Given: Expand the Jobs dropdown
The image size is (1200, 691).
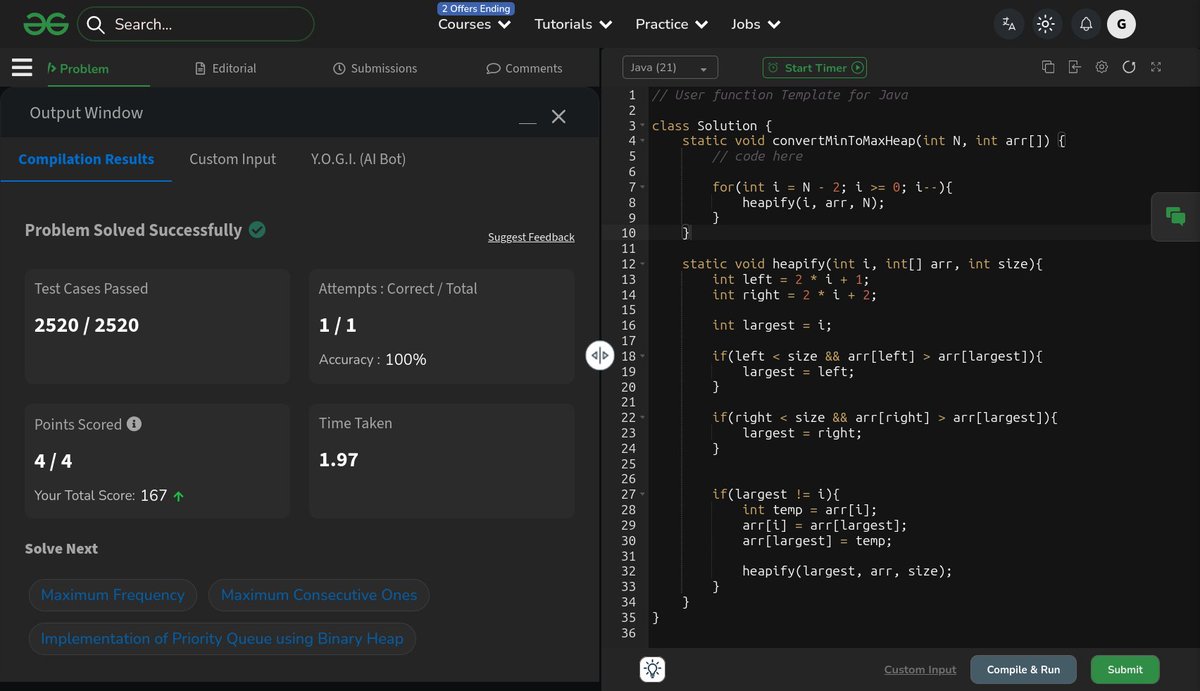Looking at the screenshot, I should click(756, 24).
